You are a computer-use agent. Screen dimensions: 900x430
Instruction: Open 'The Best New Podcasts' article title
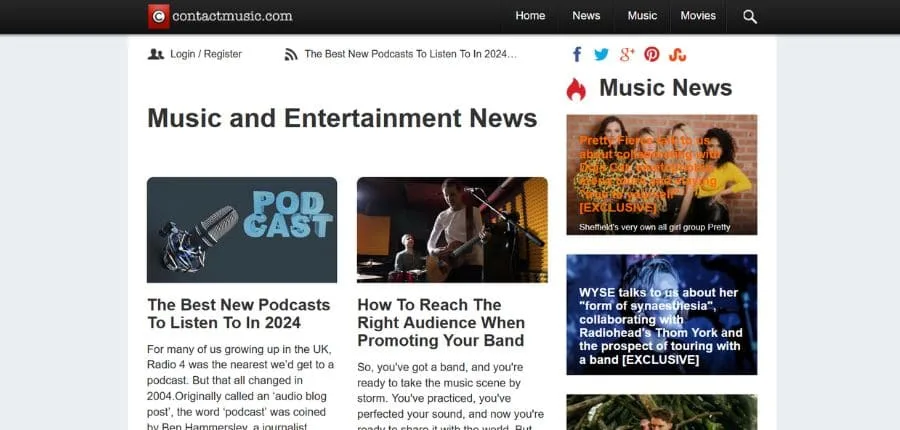238,313
